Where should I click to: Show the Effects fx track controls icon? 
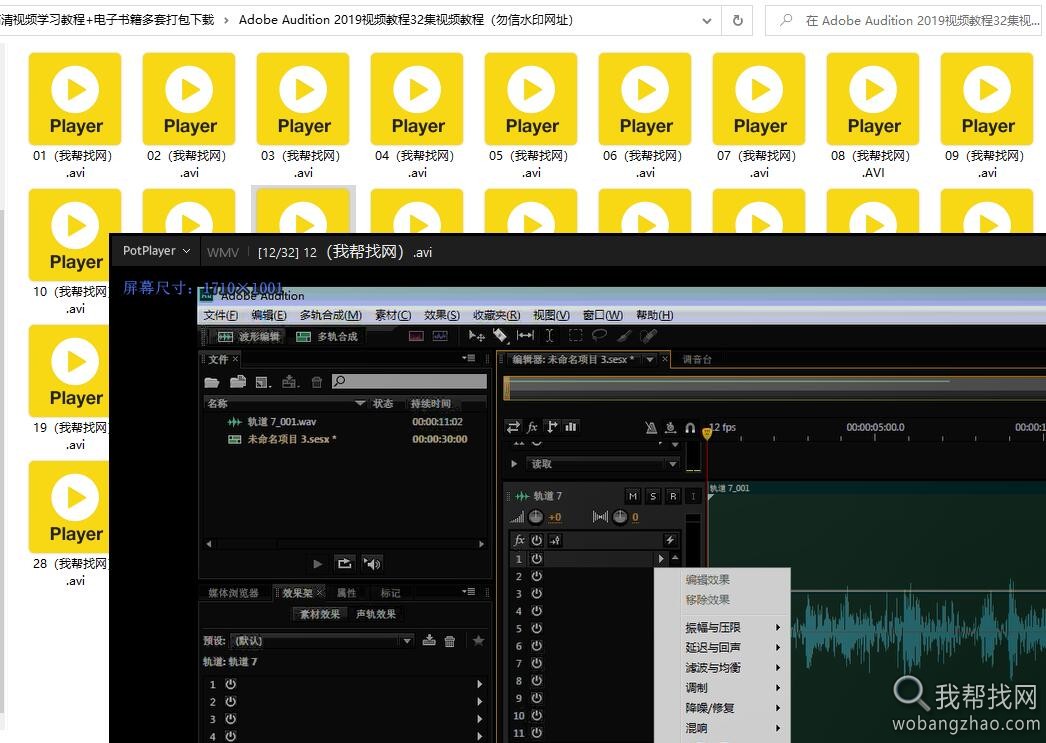(x=532, y=427)
